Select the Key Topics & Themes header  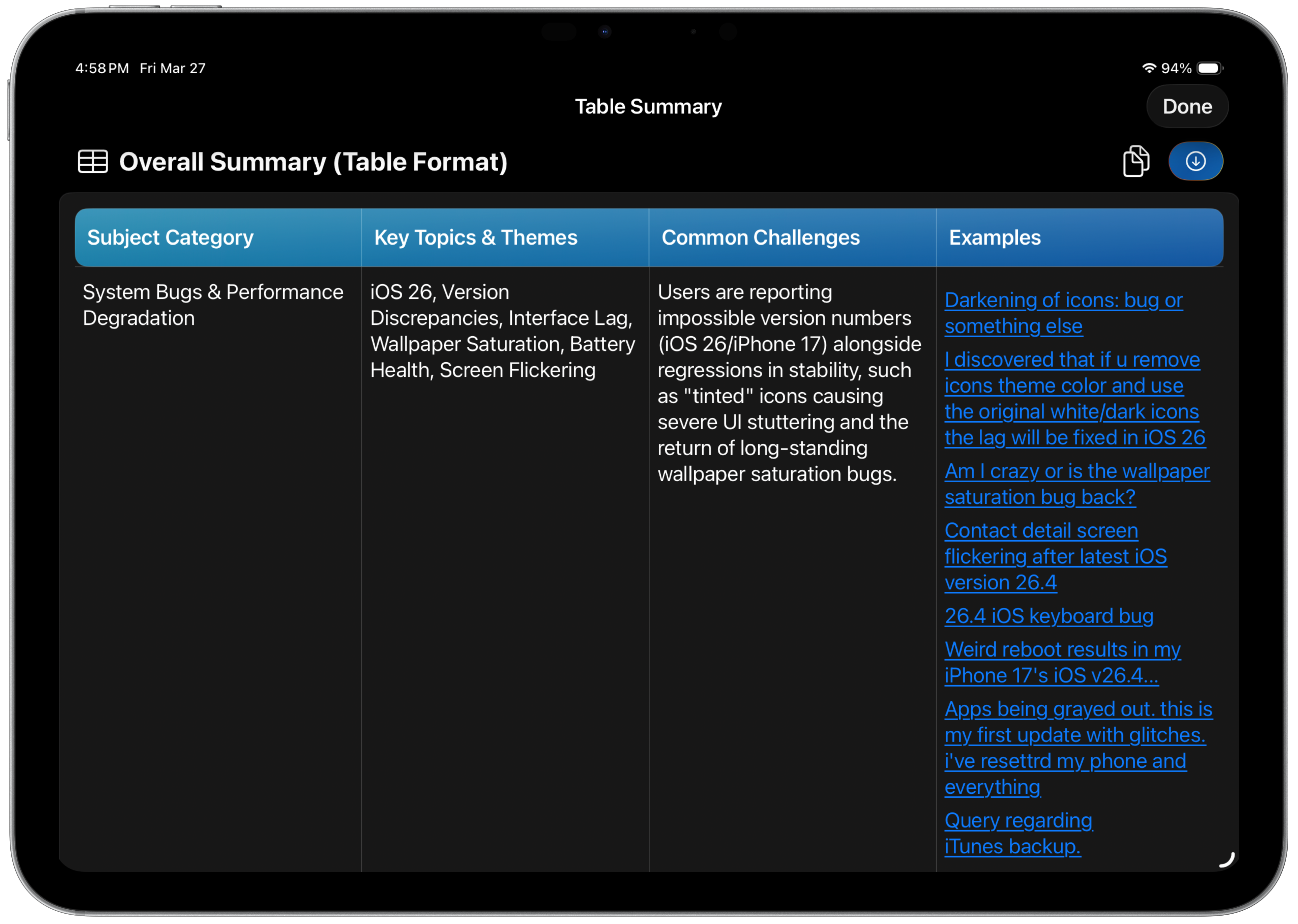[475, 237]
